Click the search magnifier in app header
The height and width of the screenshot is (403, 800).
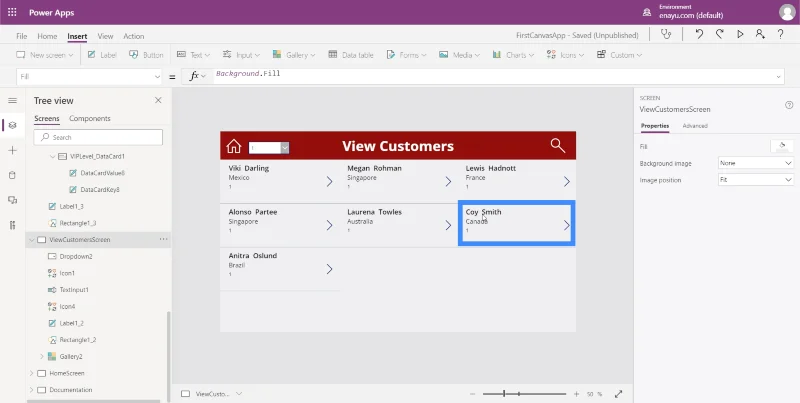pyautogui.click(x=558, y=145)
